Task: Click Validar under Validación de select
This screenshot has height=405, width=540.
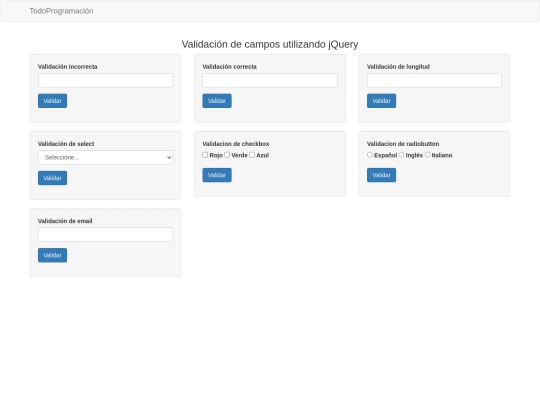Action: pos(52,178)
